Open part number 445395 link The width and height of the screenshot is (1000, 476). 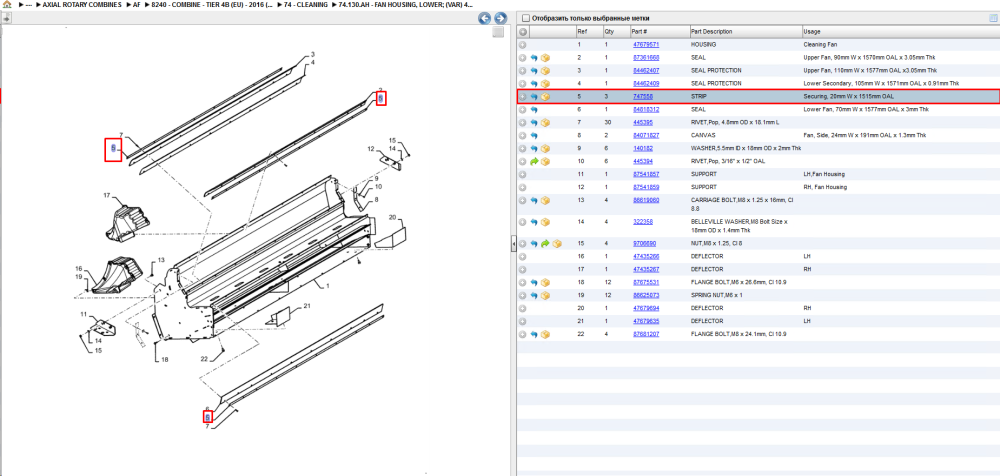coord(643,123)
